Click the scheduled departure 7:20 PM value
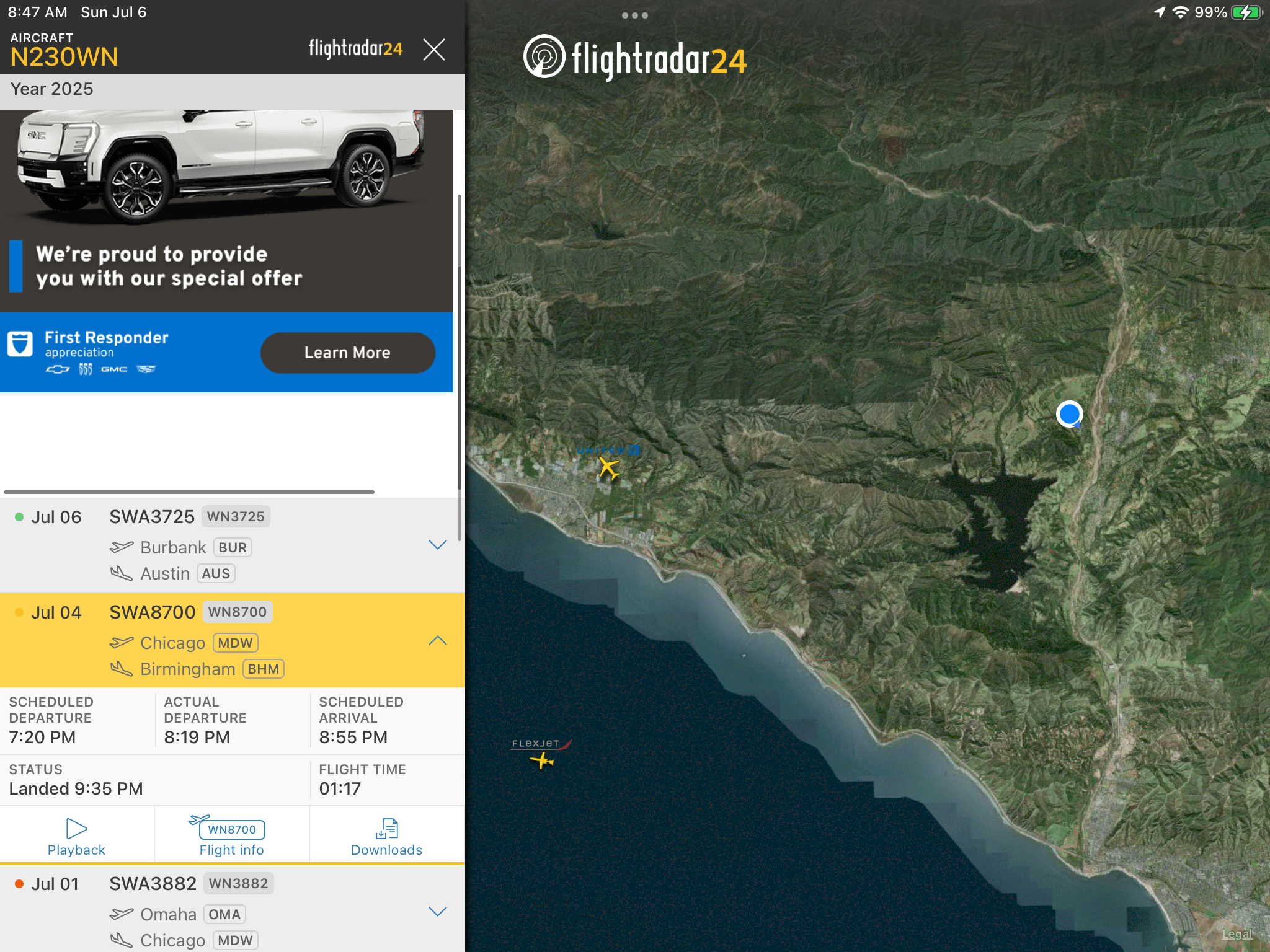 coord(42,738)
